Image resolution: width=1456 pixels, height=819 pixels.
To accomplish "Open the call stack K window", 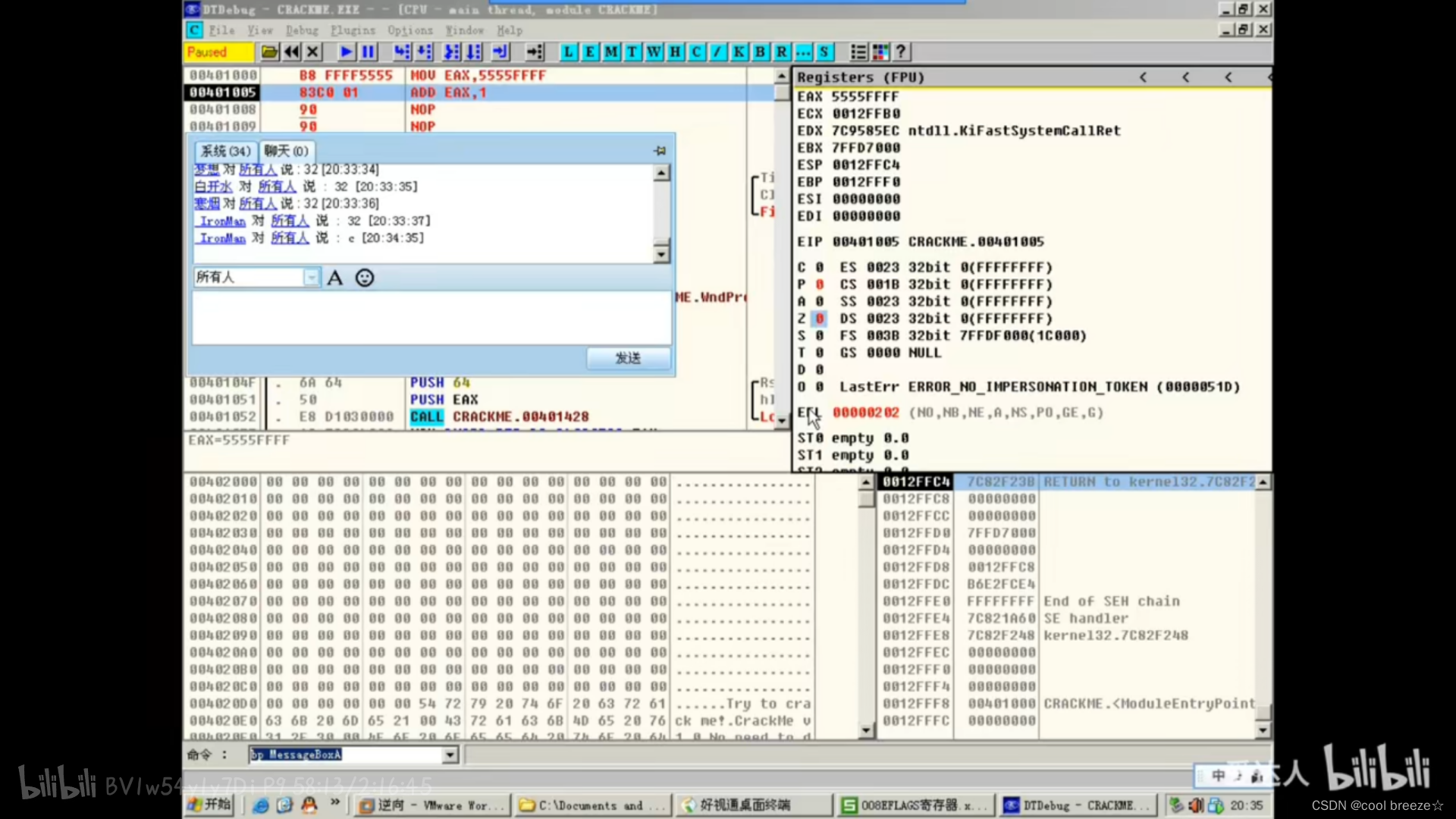I will (739, 52).
